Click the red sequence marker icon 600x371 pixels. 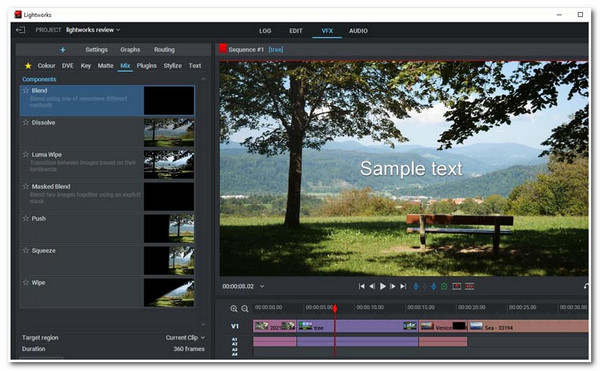click(223, 49)
